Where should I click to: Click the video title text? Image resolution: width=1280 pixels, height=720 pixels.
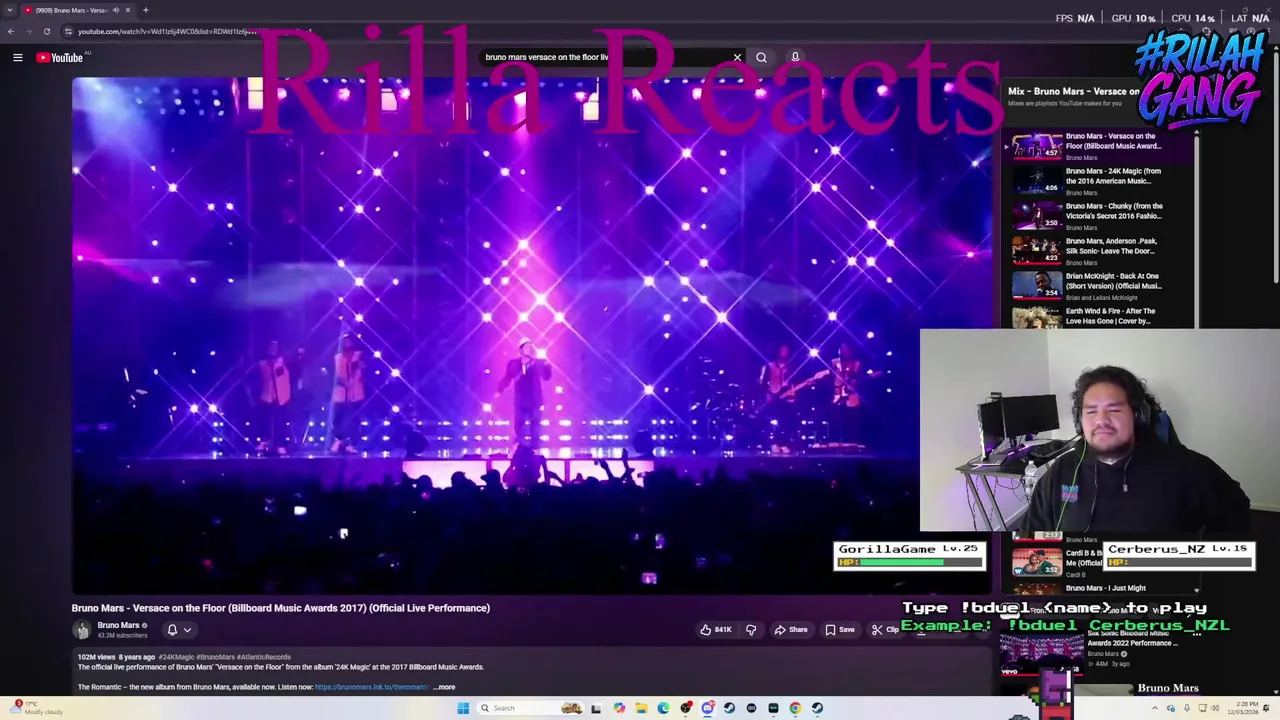click(x=280, y=608)
